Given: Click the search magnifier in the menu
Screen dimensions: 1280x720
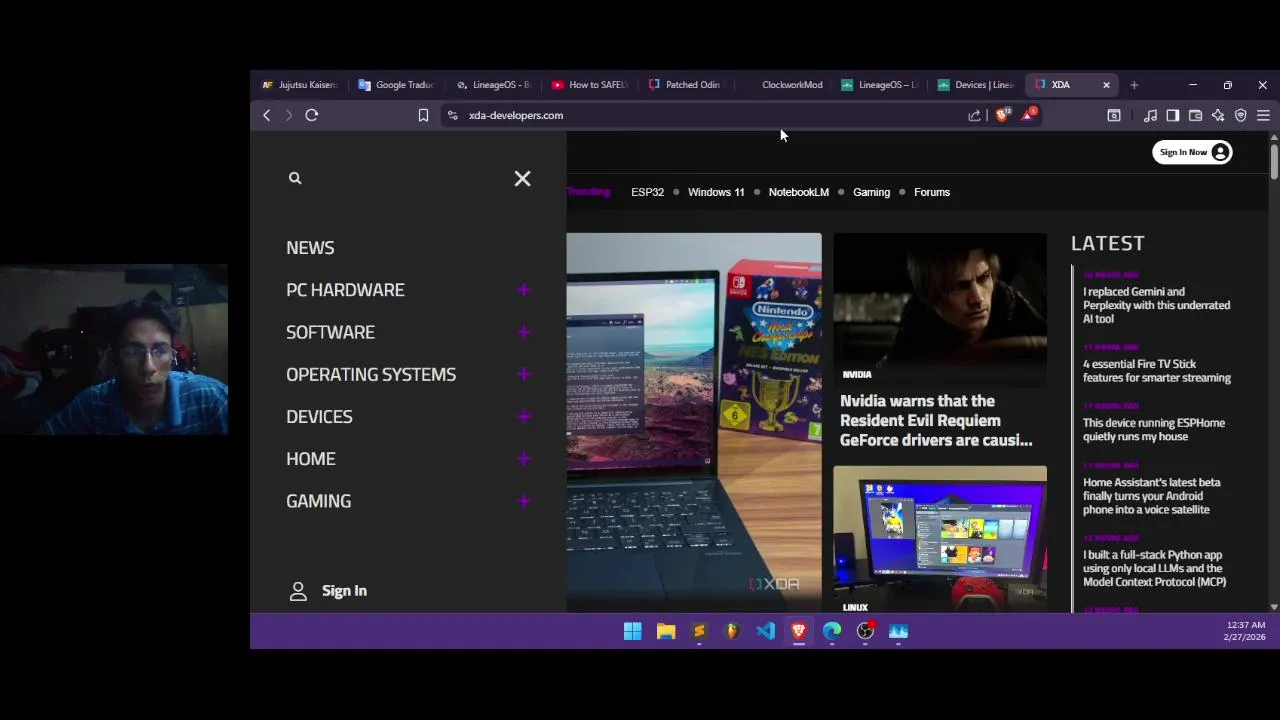Looking at the screenshot, I should 295,178.
